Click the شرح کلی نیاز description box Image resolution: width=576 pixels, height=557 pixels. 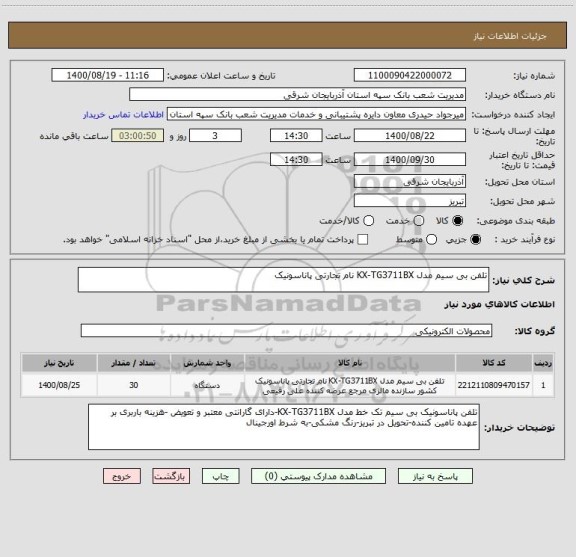click(283, 280)
